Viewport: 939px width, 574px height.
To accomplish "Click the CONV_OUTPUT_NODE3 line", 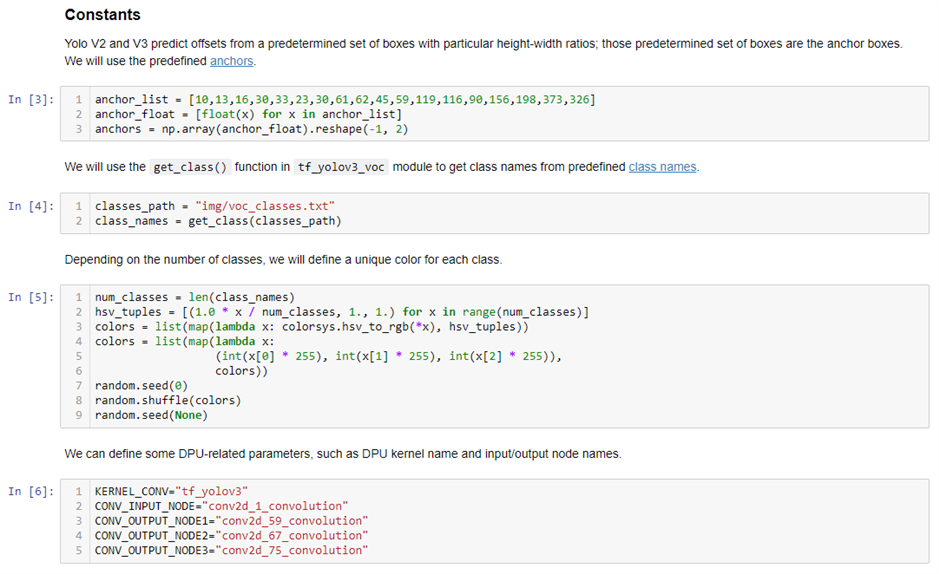I will coord(231,551).
